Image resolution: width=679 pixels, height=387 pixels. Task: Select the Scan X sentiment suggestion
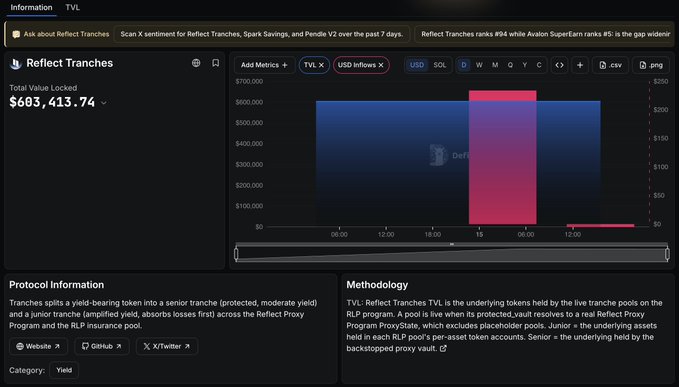click(x=262, y=34)
